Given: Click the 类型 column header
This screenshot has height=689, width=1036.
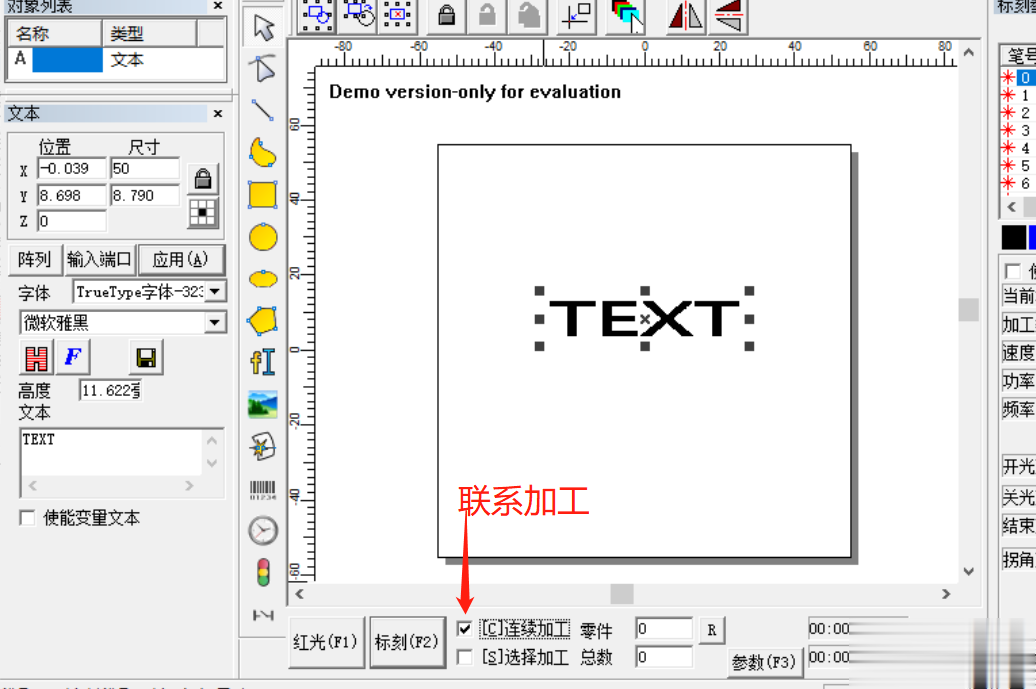Looking at the screenshot, I should click(150, 33).
